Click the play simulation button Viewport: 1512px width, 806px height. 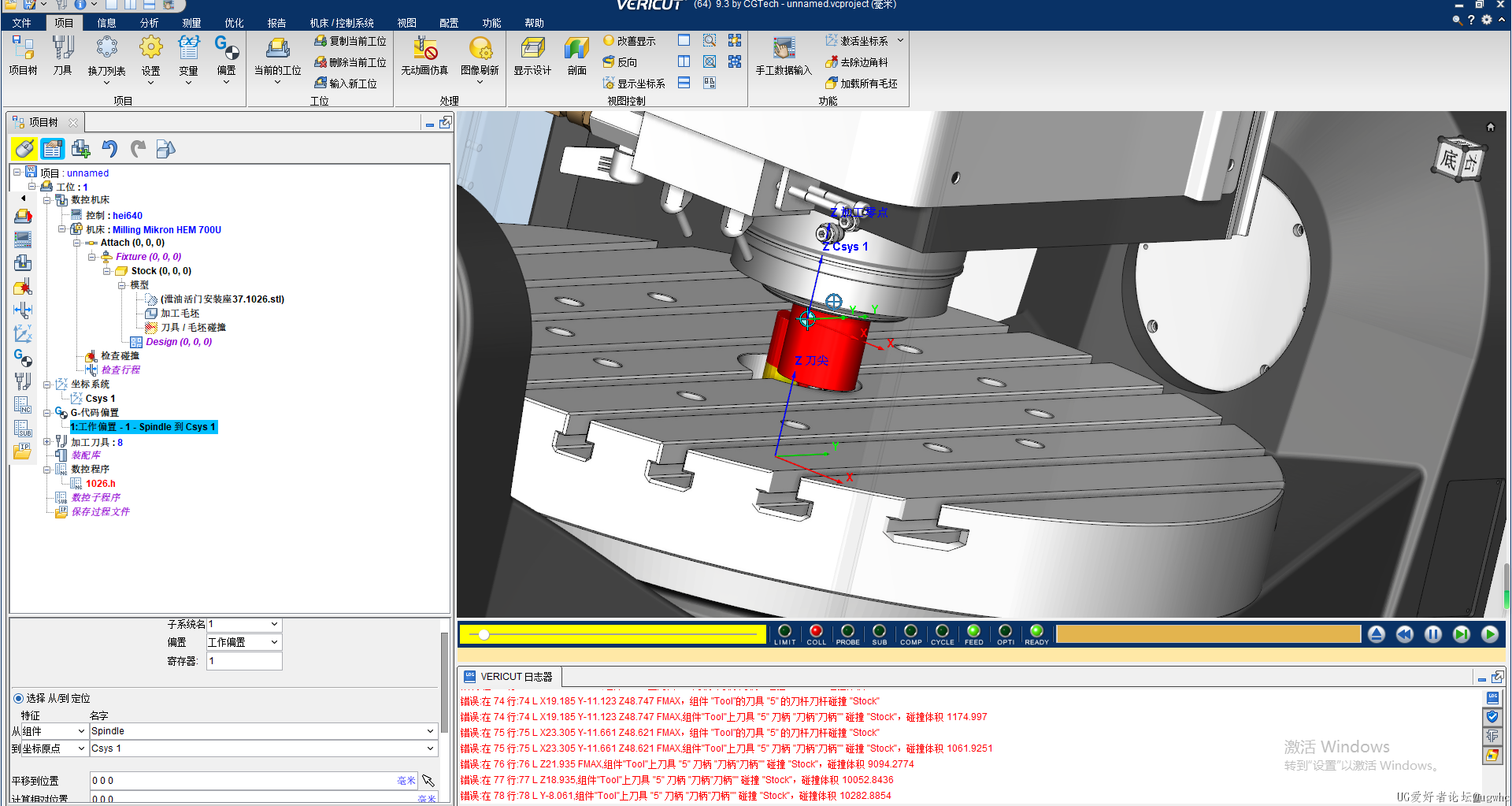[1489, 634]
